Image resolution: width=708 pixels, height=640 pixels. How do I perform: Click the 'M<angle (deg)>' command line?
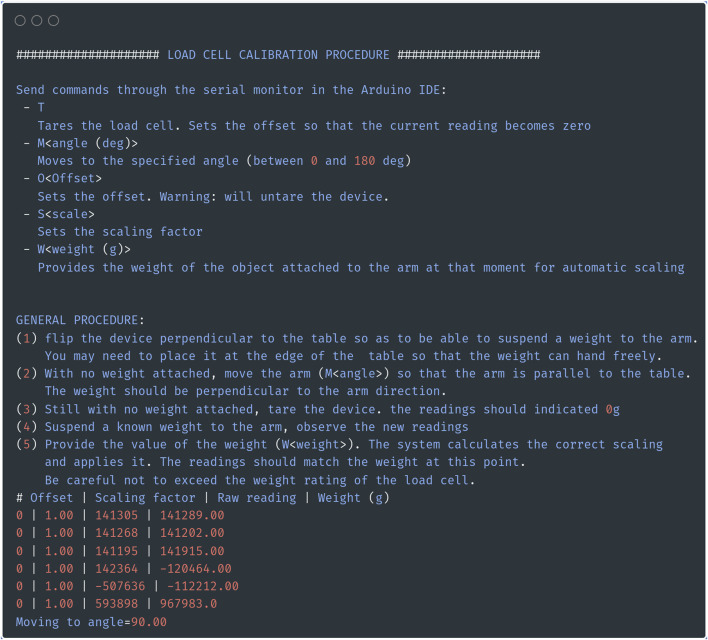point(88,143)
